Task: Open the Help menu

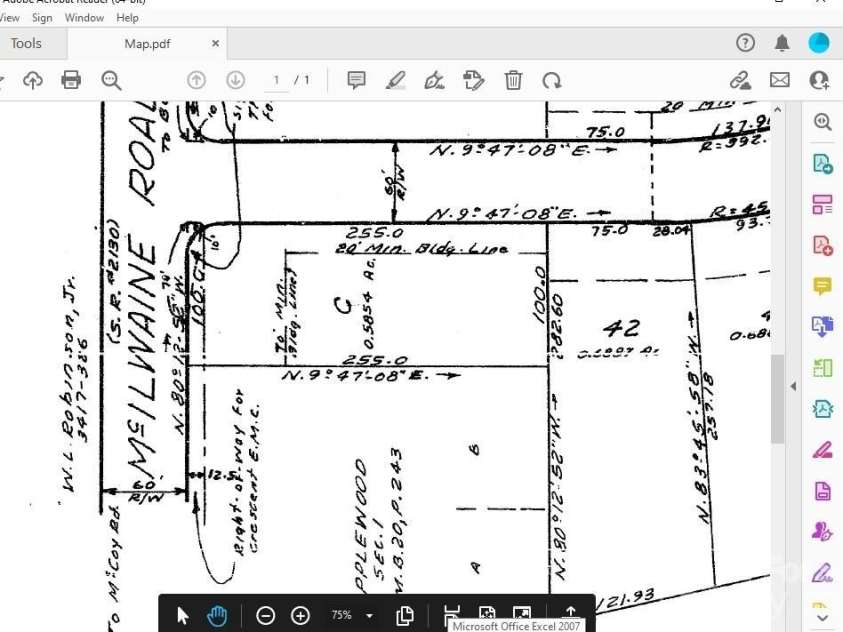Action: [x=128, y=18]
